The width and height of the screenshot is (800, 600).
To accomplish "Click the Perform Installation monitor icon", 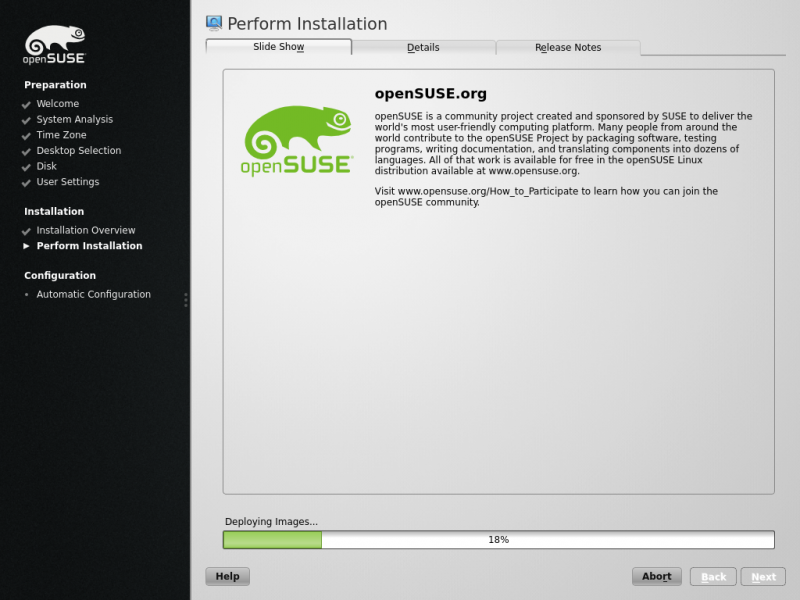I will pyautogui.click(x=214, y=23).
